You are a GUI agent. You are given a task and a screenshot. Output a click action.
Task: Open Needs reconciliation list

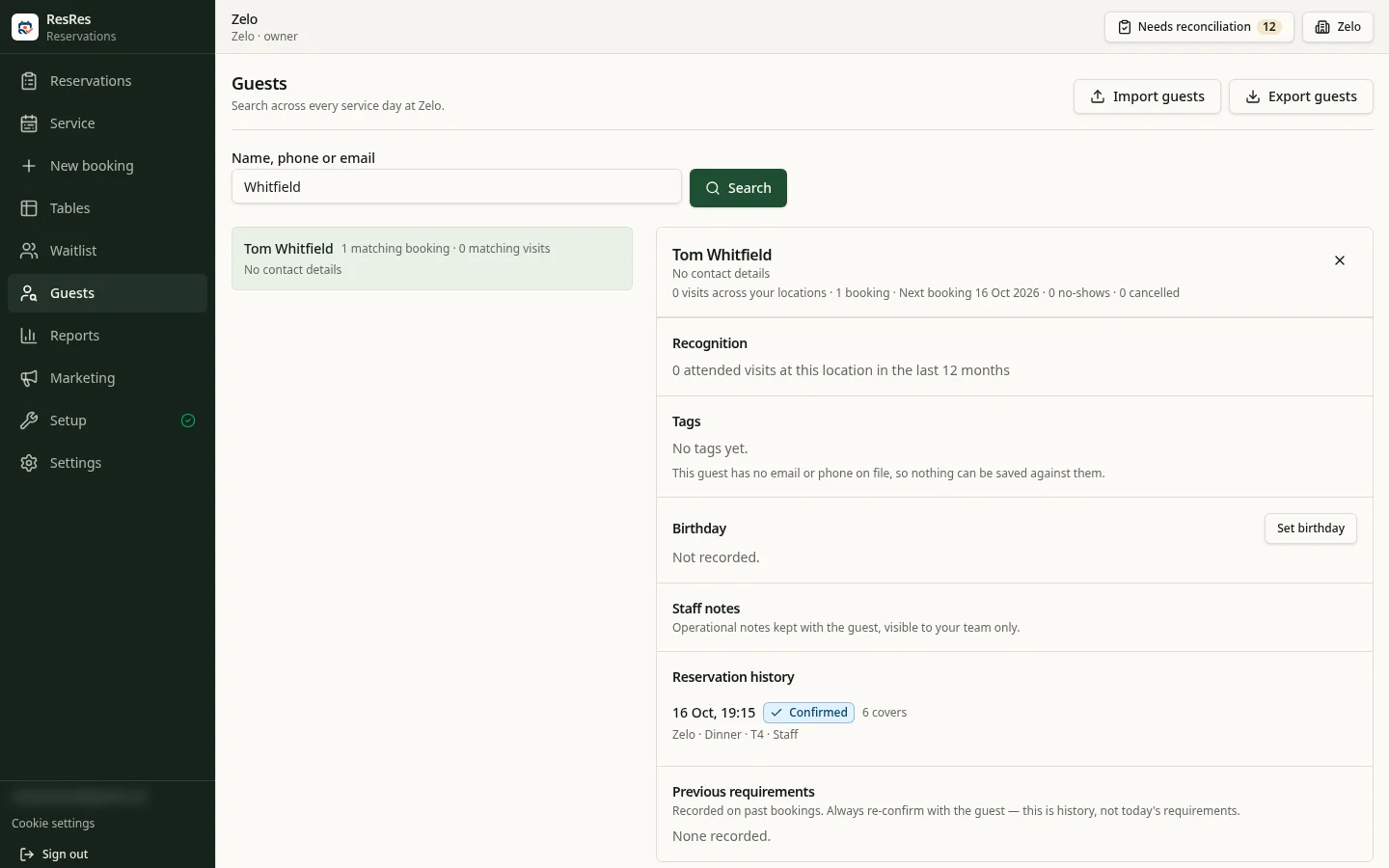[1199, 27]
